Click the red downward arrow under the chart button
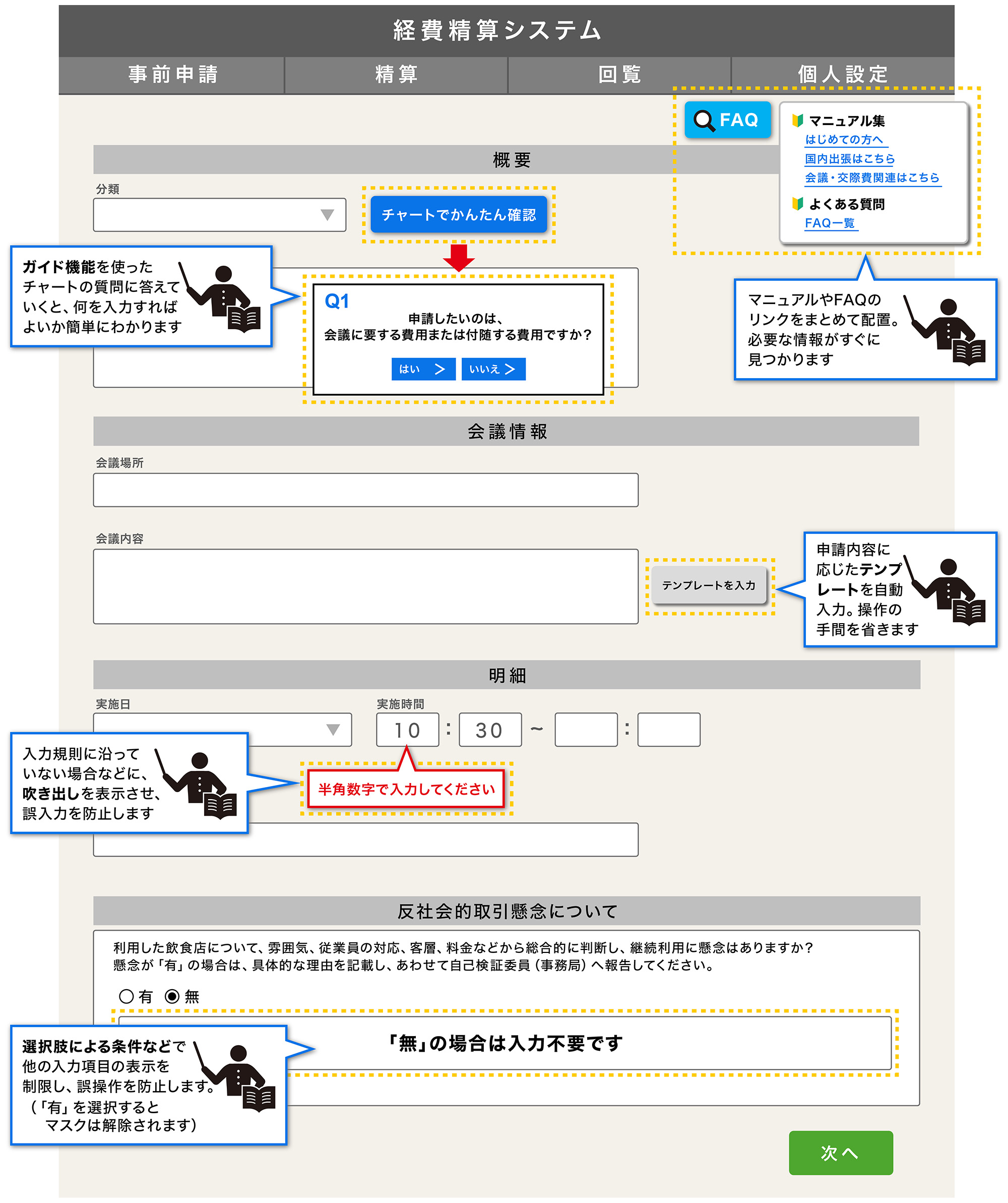This screenshot has height=1203, width=1008. [x=459, y=257]
